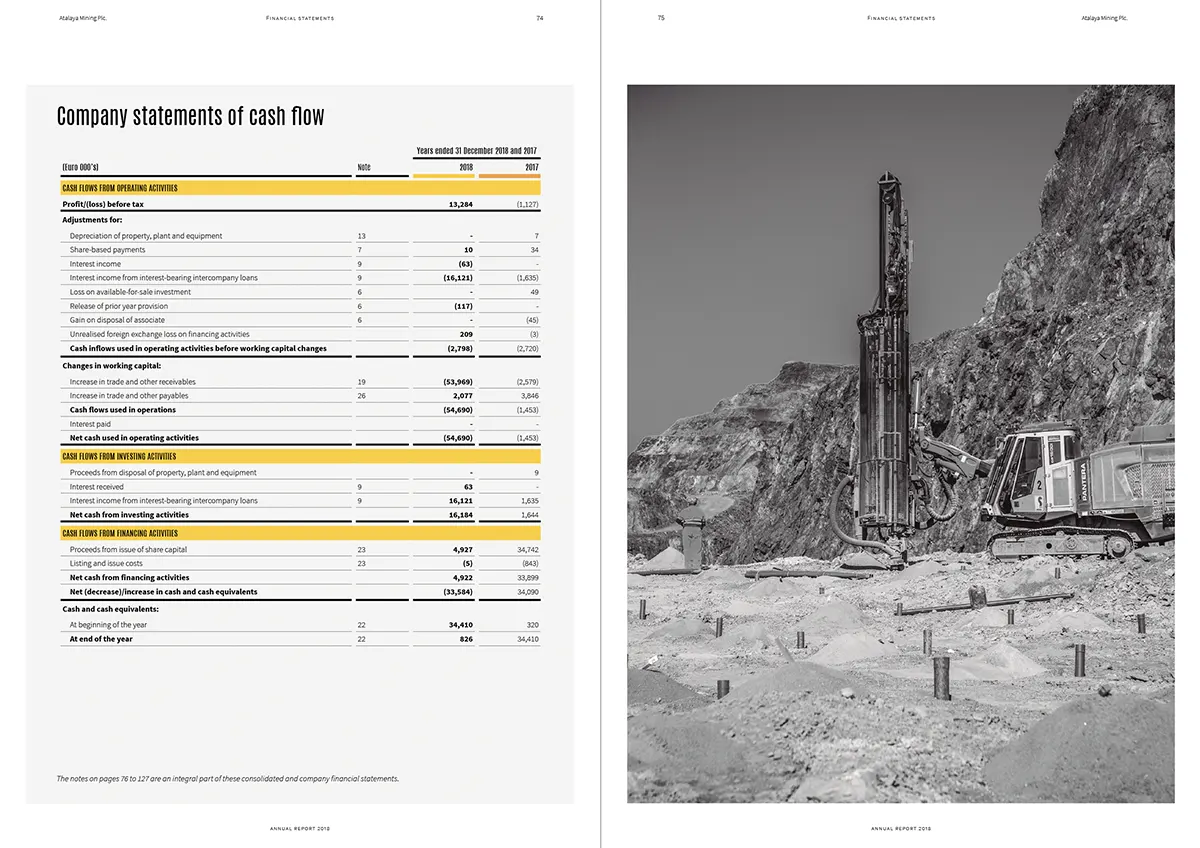
Task: Click "Atalaya Mining Plc." on the left page header
Action: [83, 18]
